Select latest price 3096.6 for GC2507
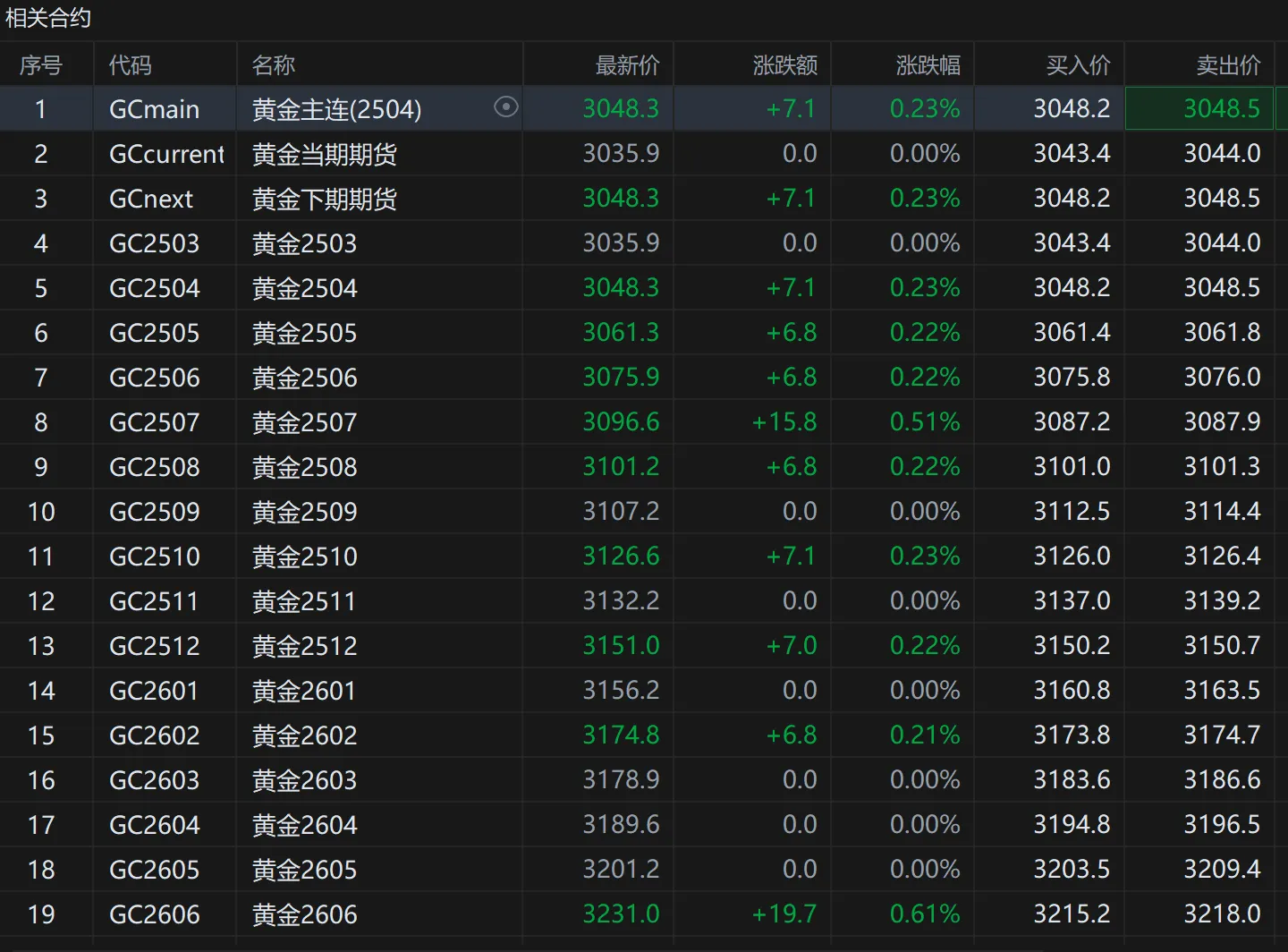This screenshot has height=952, width=1288. point(621,421)
